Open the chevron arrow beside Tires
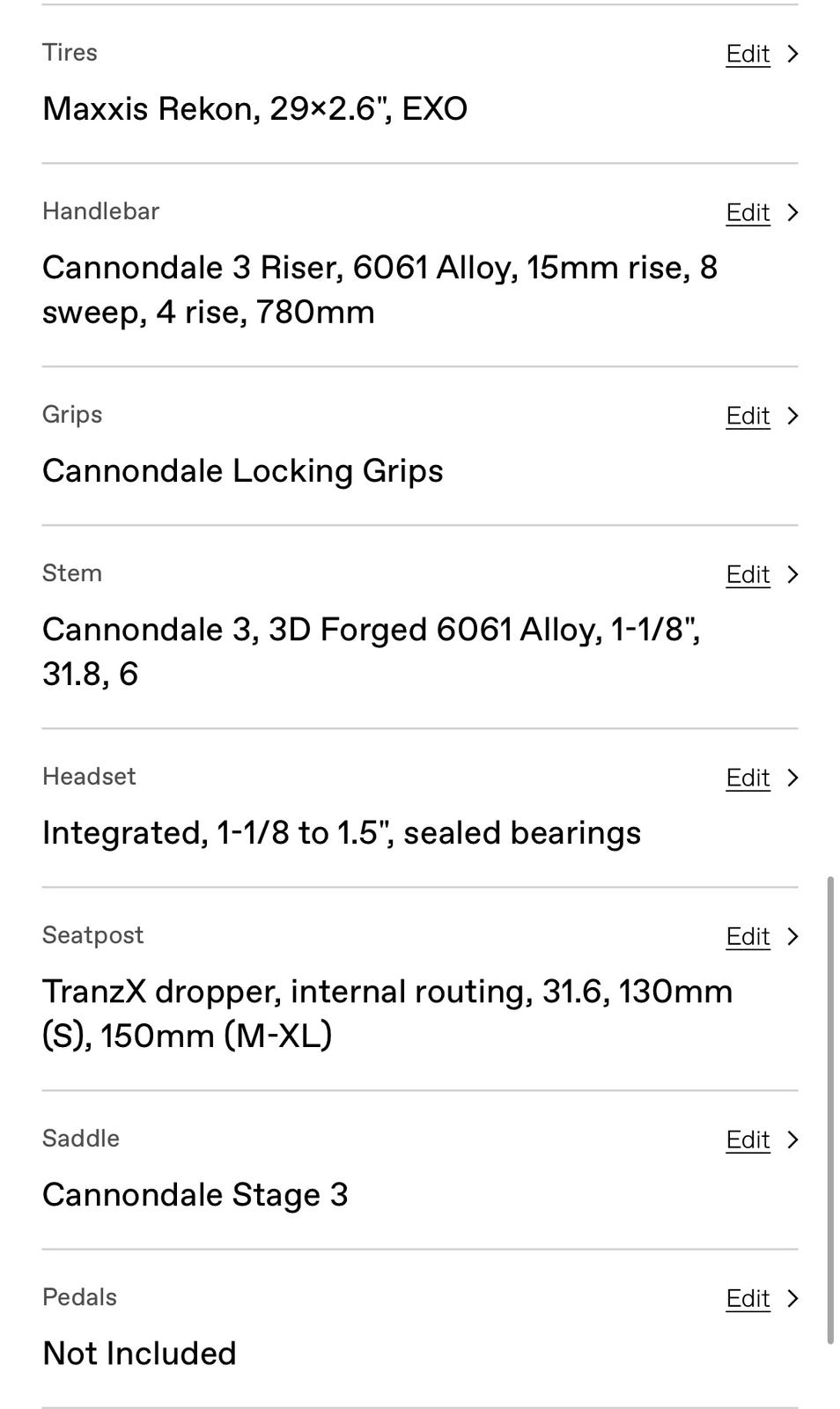 (792, 54)
